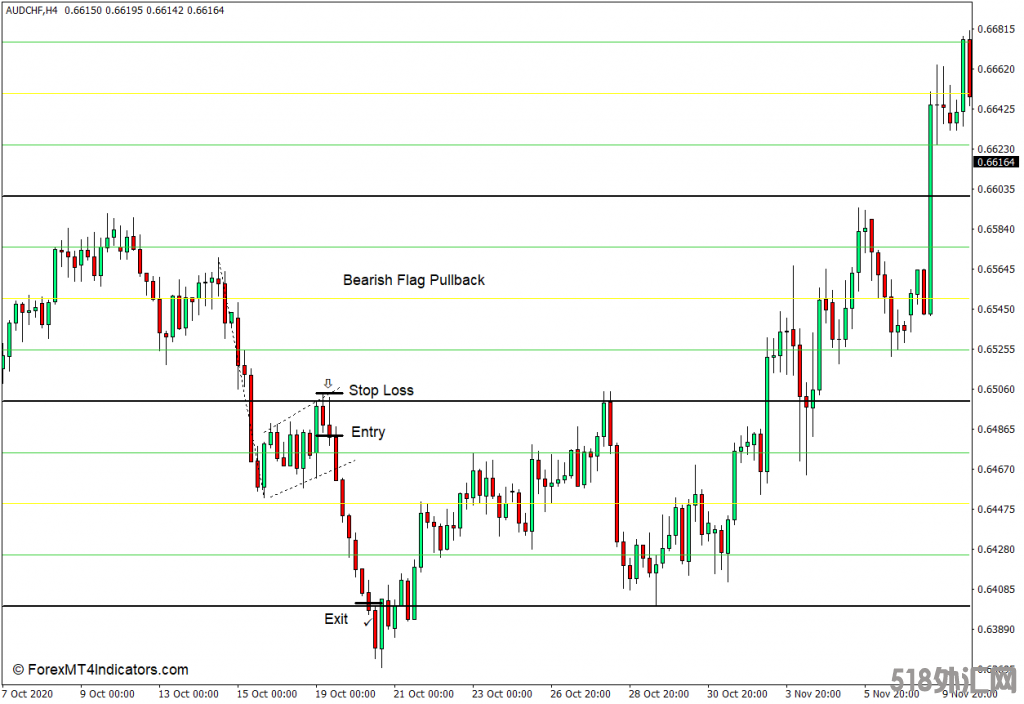Click the short black Entry marker line
The image size is (1024, 704).
click(329, 435)
